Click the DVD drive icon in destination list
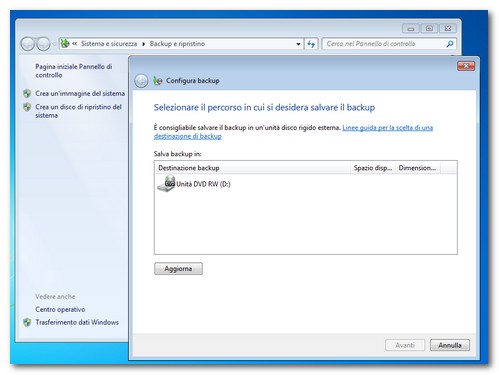The width and height of the screenshot is (499, 375). 166,184
